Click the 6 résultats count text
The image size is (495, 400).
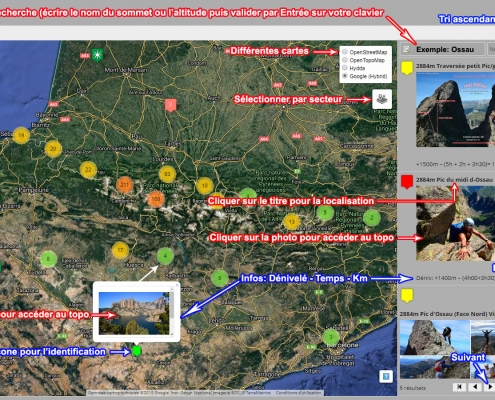tap(413, 388)
